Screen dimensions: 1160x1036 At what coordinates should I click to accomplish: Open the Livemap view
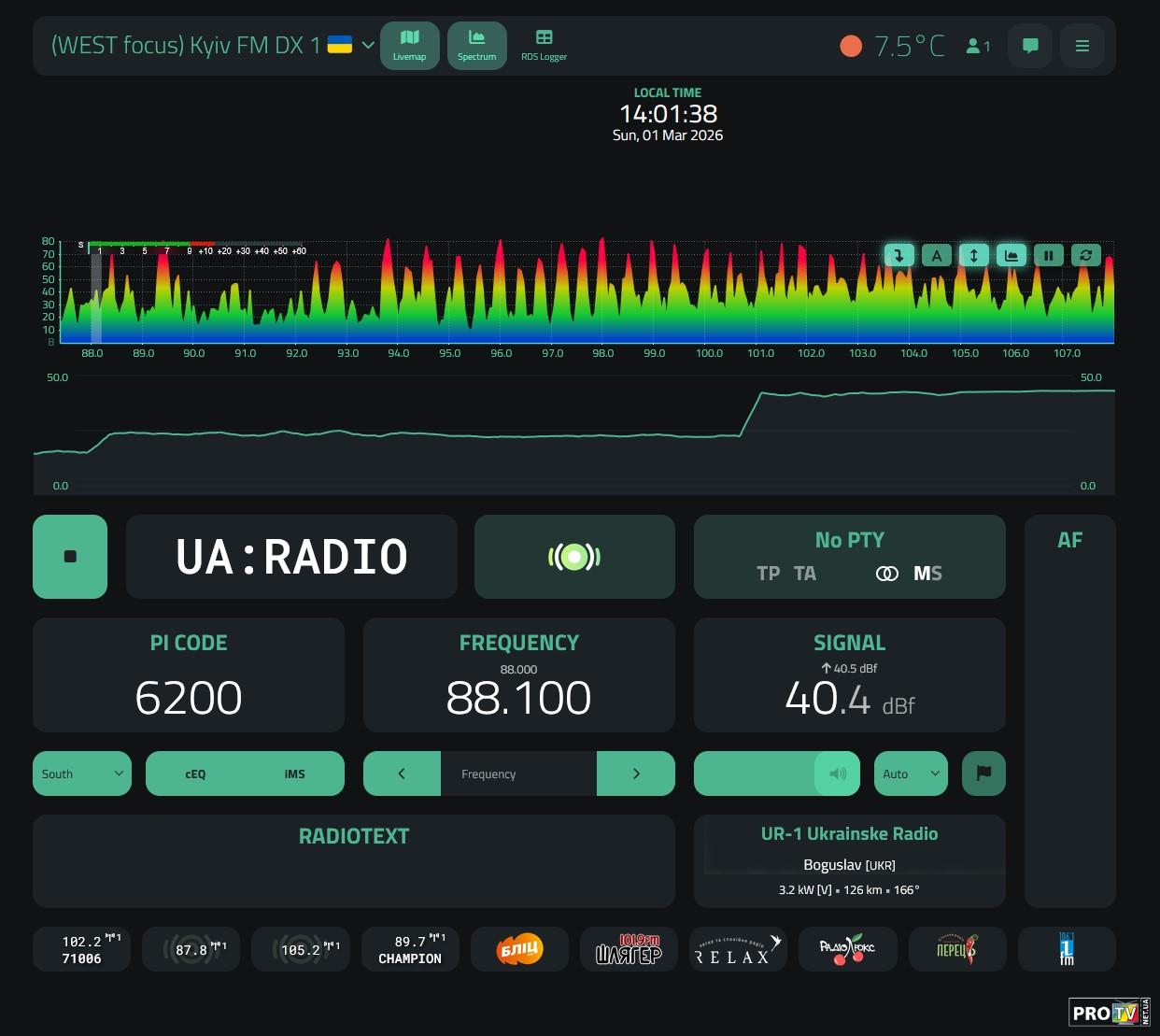409,45
